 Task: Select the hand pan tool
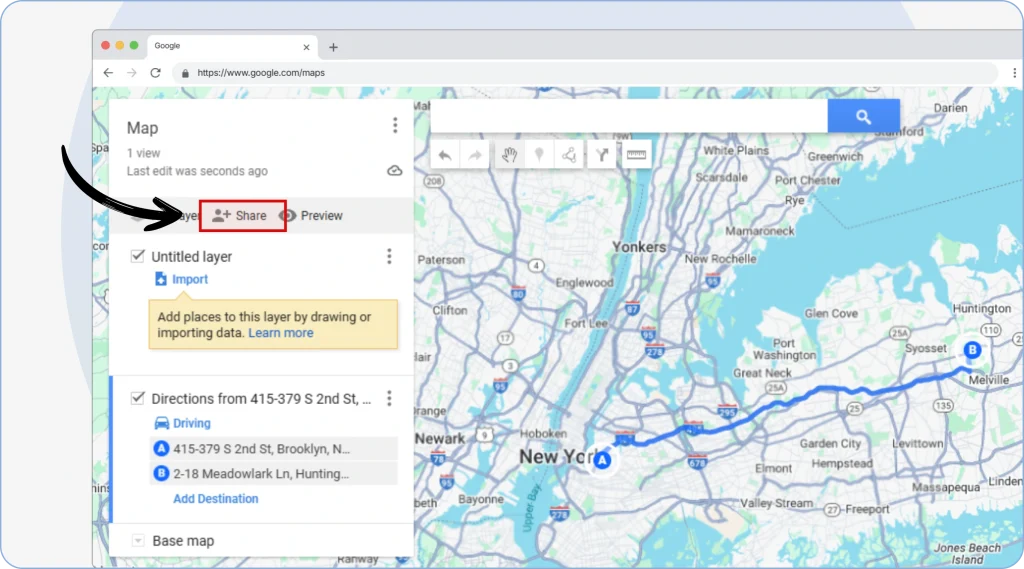[509, 155]
